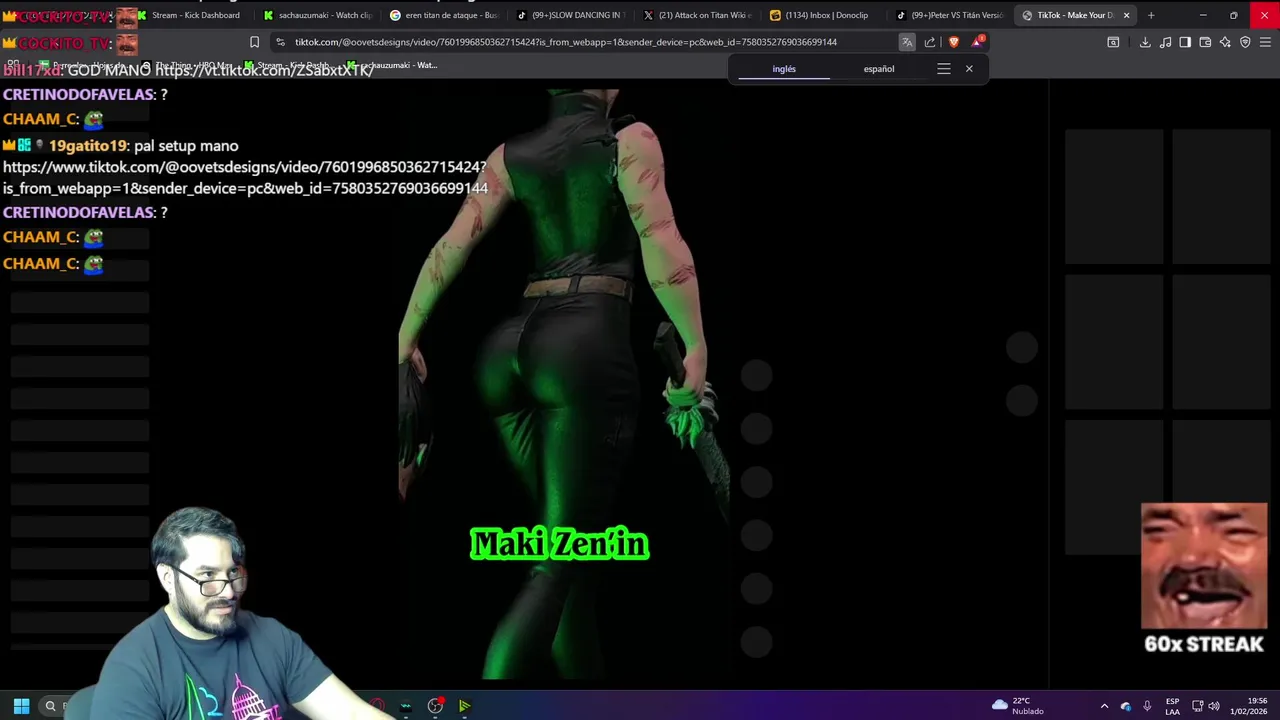
Task: Switch to Peter VS Titán TikTok tab
Action: tap(948, 15)
